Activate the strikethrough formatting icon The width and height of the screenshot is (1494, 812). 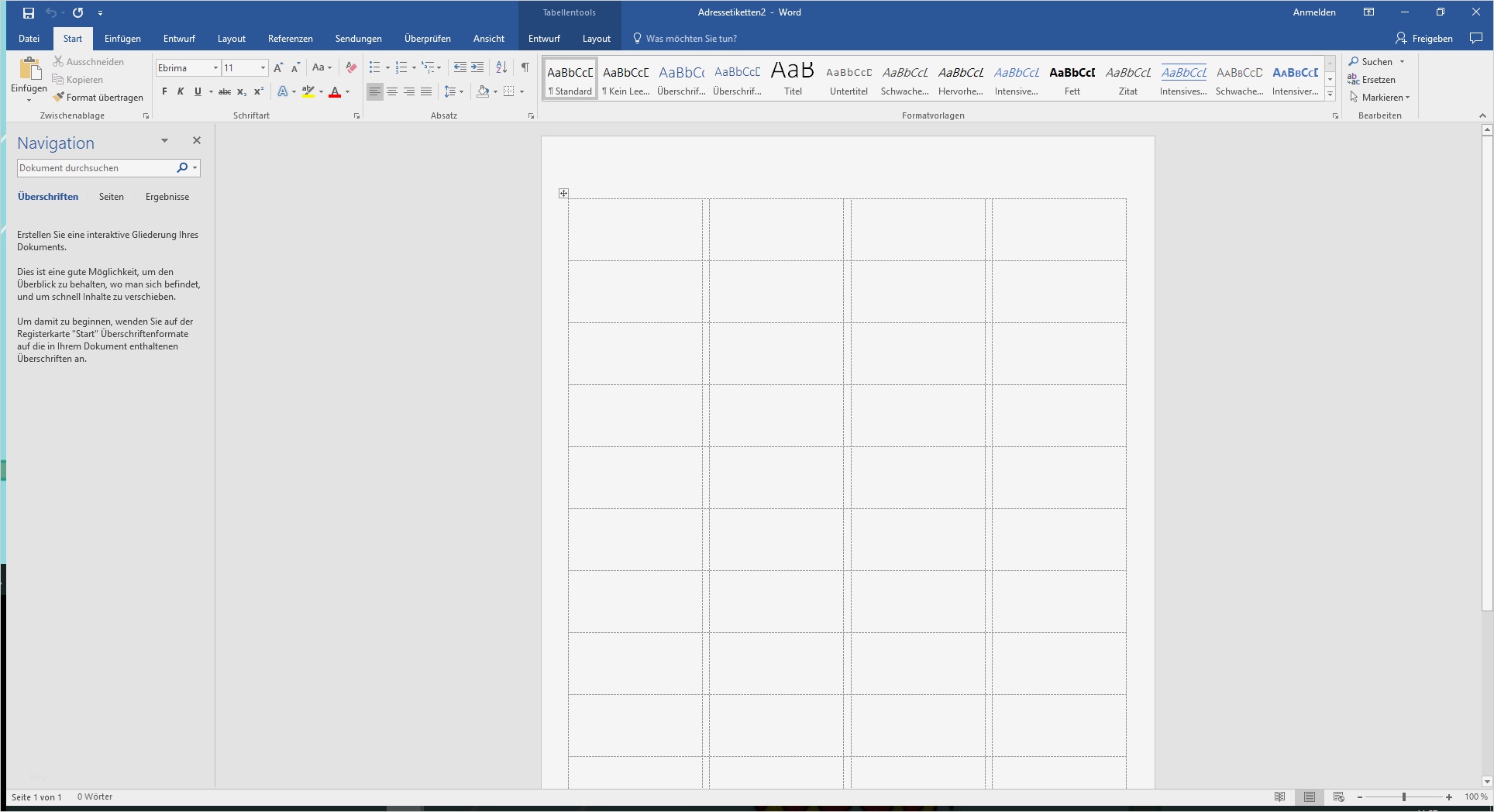[225, 91]
